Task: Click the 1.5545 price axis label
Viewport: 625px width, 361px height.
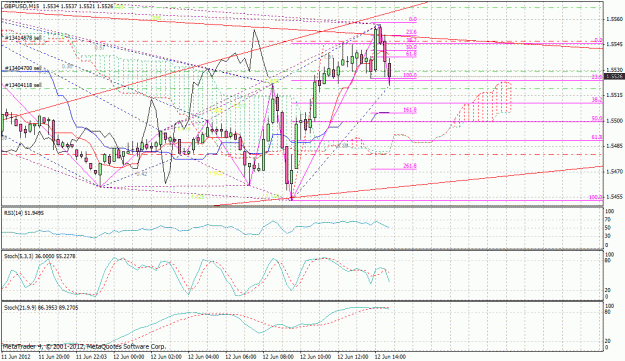Action: [x=614, y=44]
